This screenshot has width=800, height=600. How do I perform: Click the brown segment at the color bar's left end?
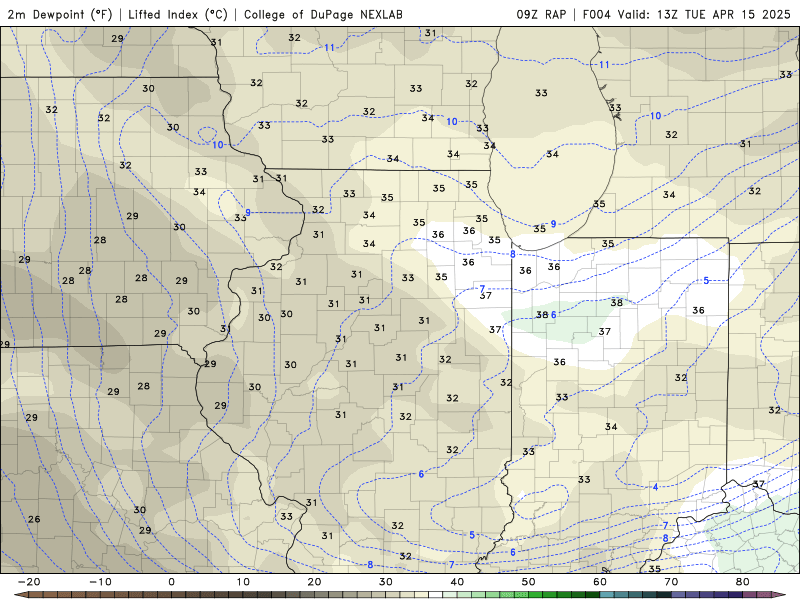coord(36,595)
